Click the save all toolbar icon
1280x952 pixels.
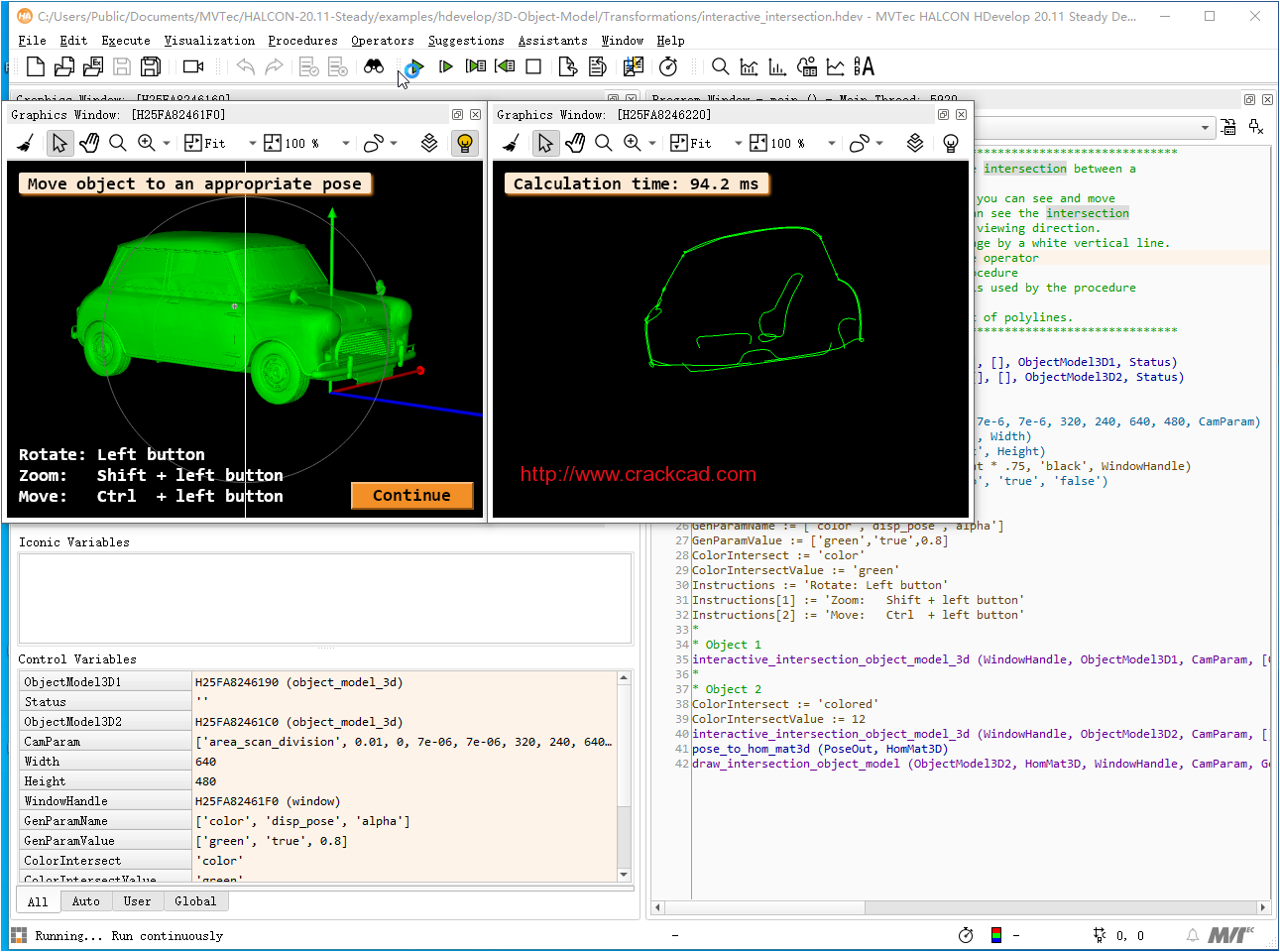(x=151, y=66)
